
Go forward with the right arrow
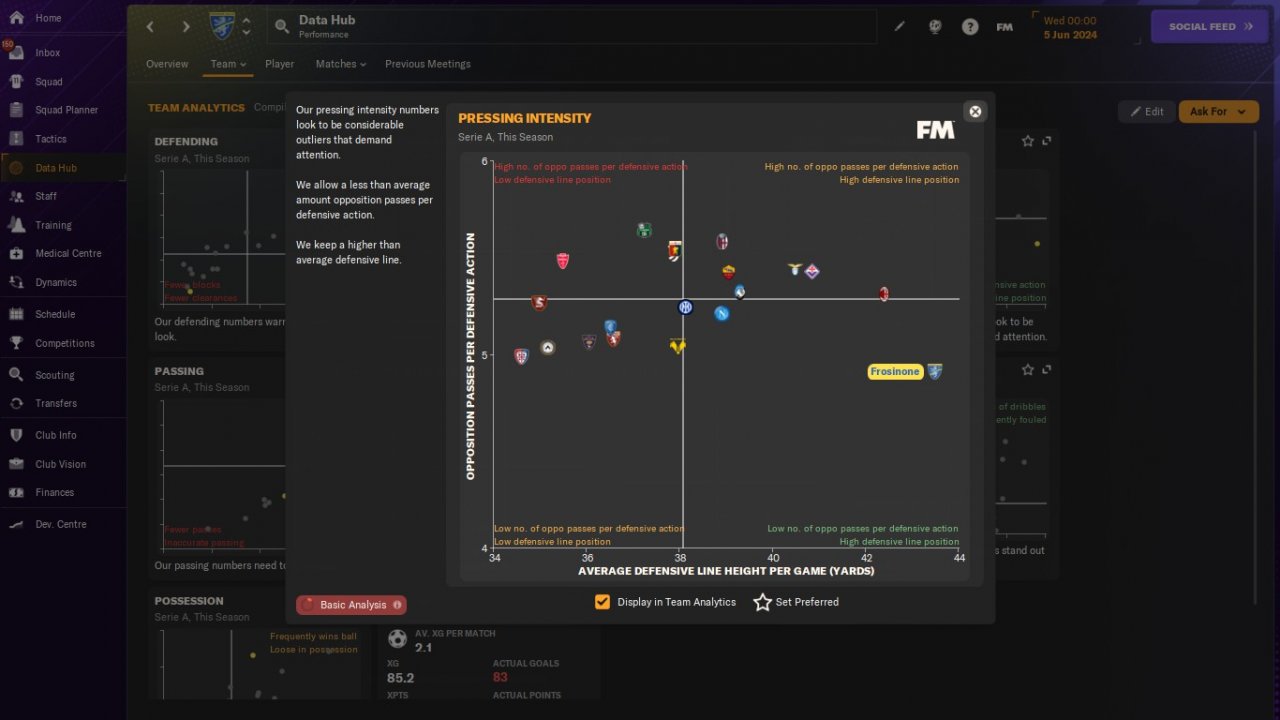coord(185,27)
